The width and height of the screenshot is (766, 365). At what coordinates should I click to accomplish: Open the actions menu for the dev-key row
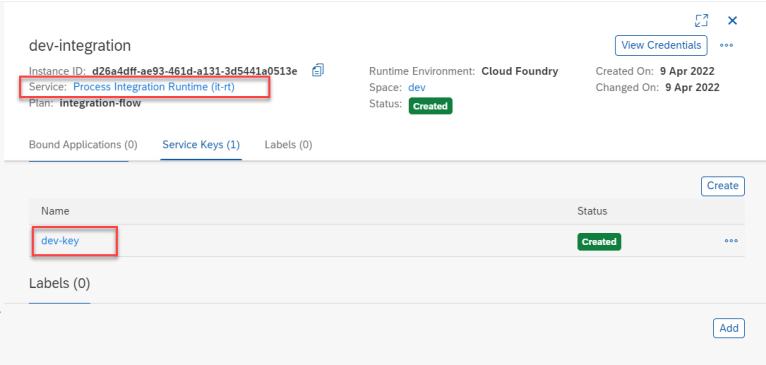731,241
